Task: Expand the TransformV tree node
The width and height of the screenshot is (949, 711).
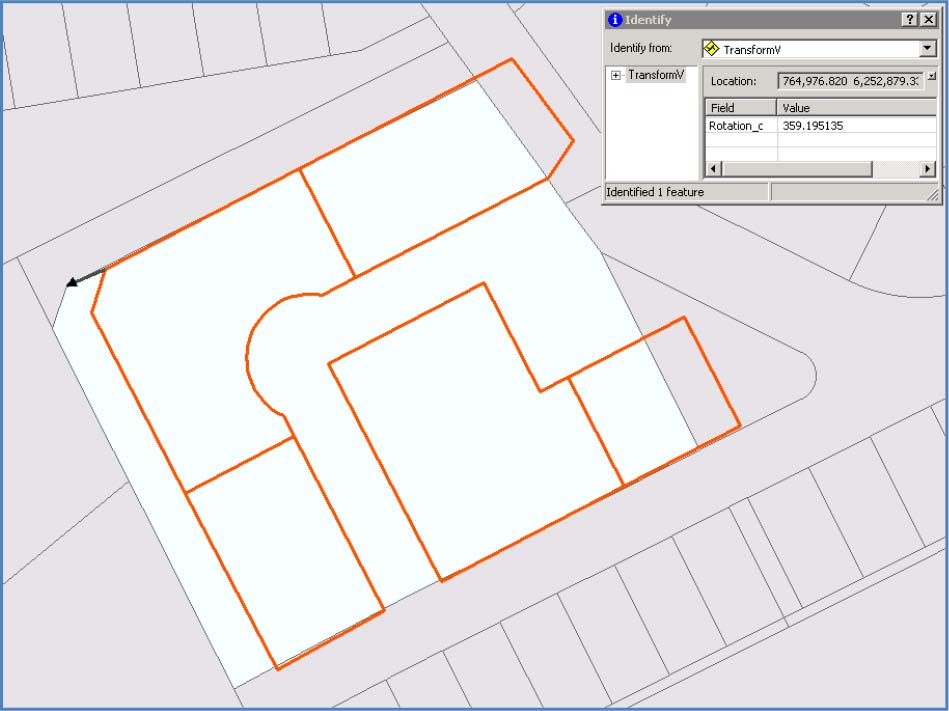Action: (616, 76)
